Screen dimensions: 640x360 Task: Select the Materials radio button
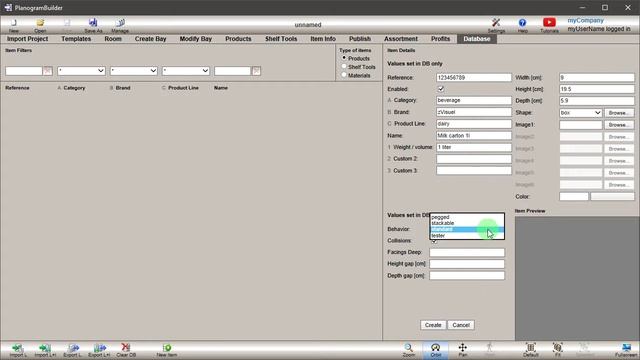344,75
